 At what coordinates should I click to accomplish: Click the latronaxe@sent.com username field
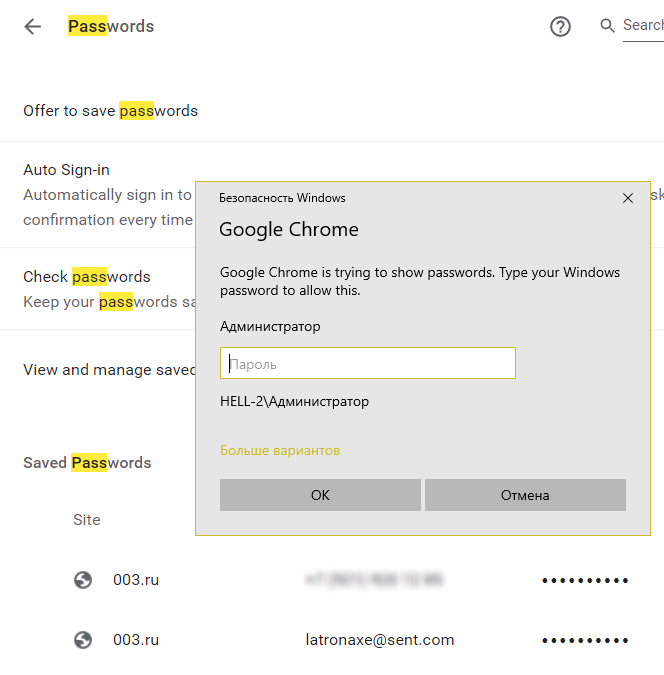coord(380,640)
